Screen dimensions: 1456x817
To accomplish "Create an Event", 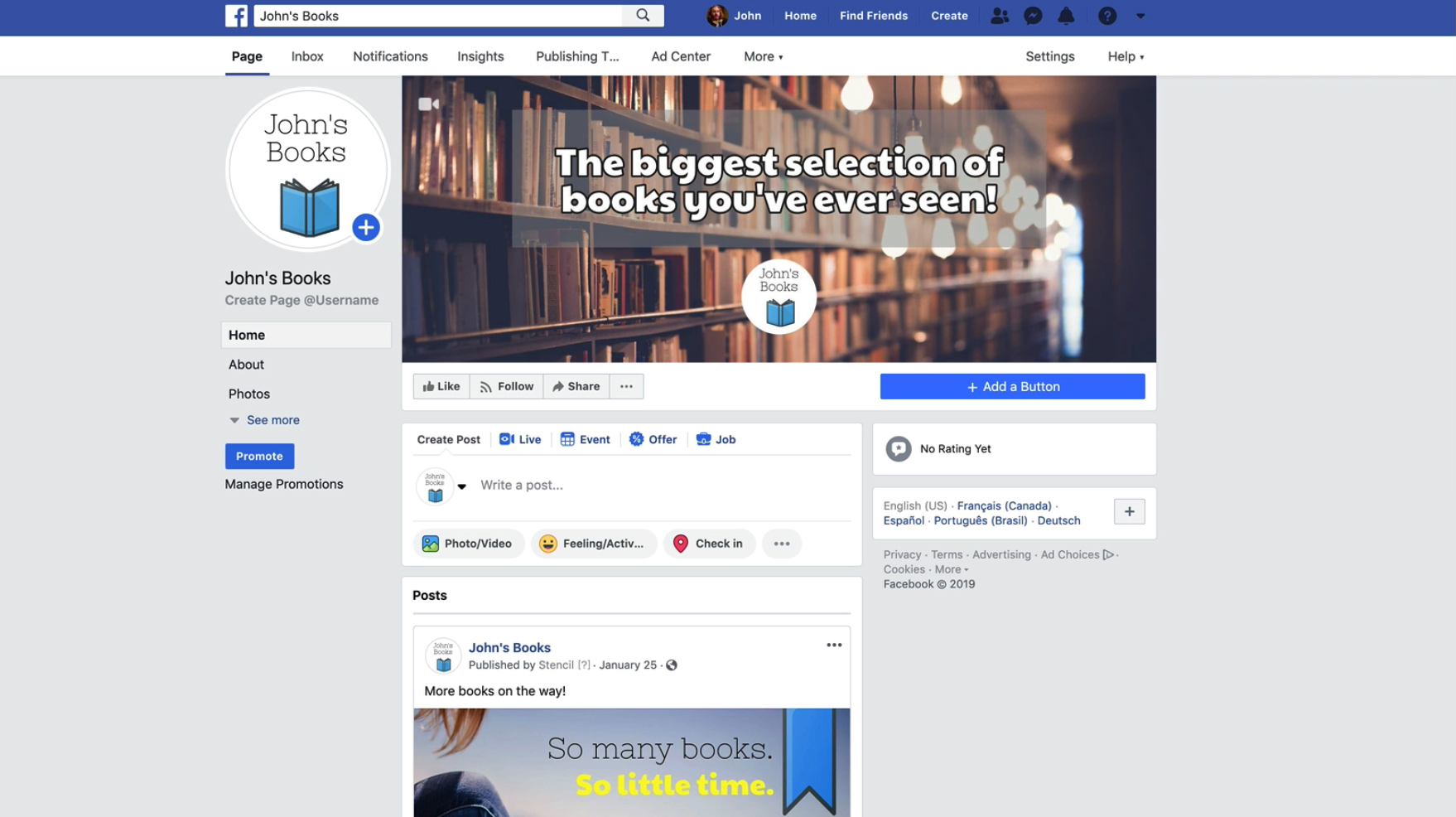I will [586, 439].
